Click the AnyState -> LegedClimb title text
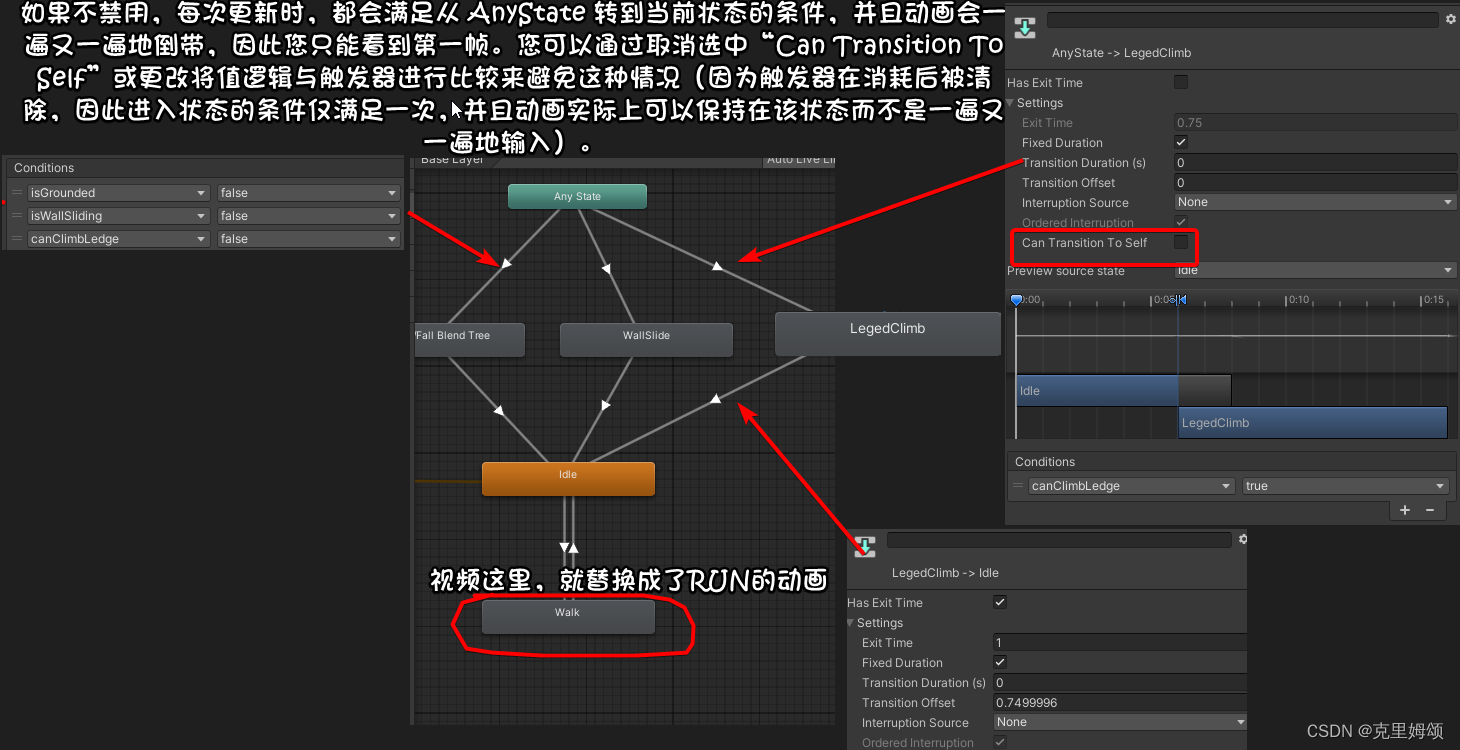Screen dimensions: 1460x750 1121,53
